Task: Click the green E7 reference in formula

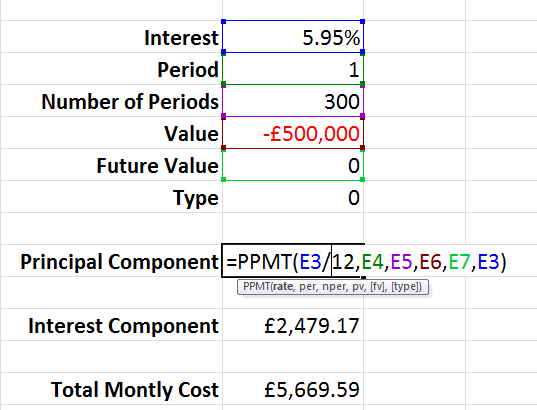Action: coord(459,262)
